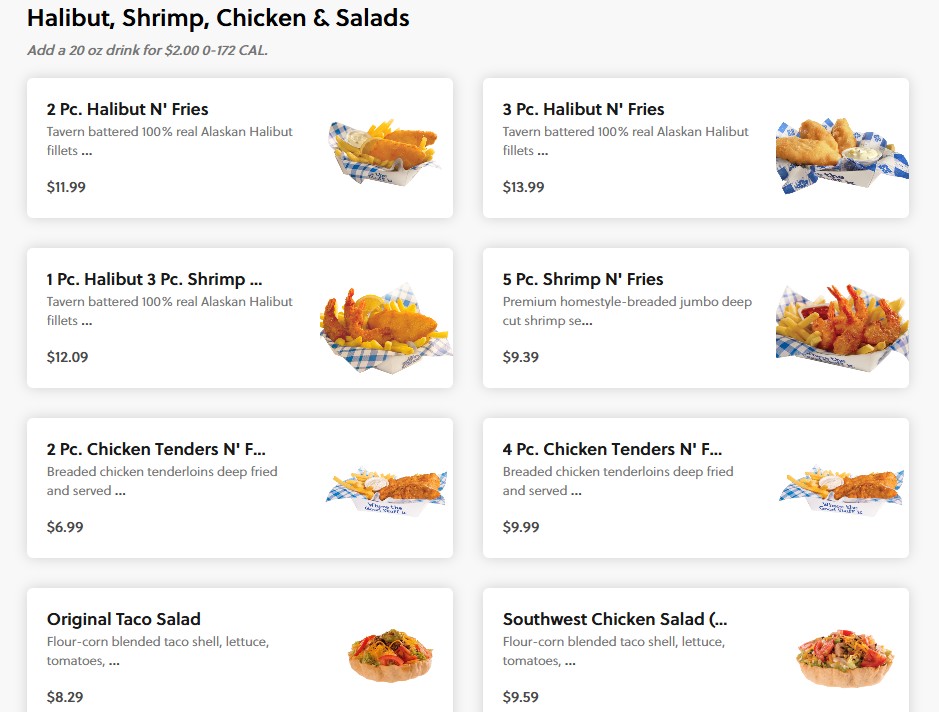Select the 2 Pc. Chicken Tenders image
Image resolution: width=939 pixels, height=712 pixels.
(386, 489)
